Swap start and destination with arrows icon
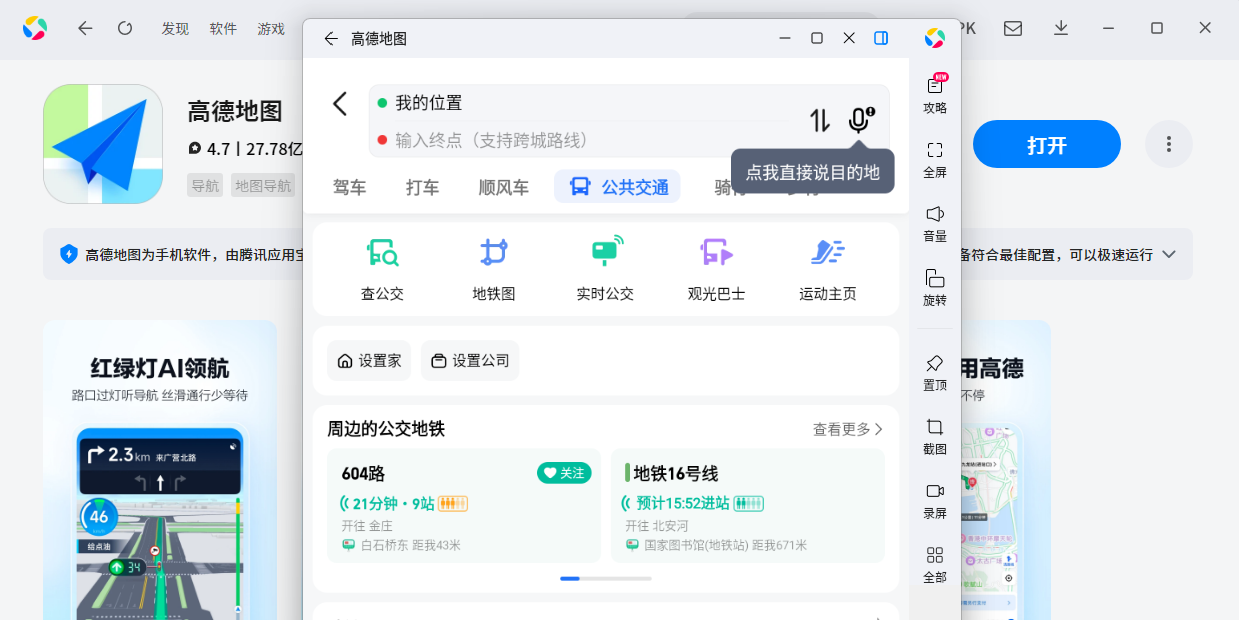The width and height of the screenshot is (1239, 620). [x=820, y=120]
